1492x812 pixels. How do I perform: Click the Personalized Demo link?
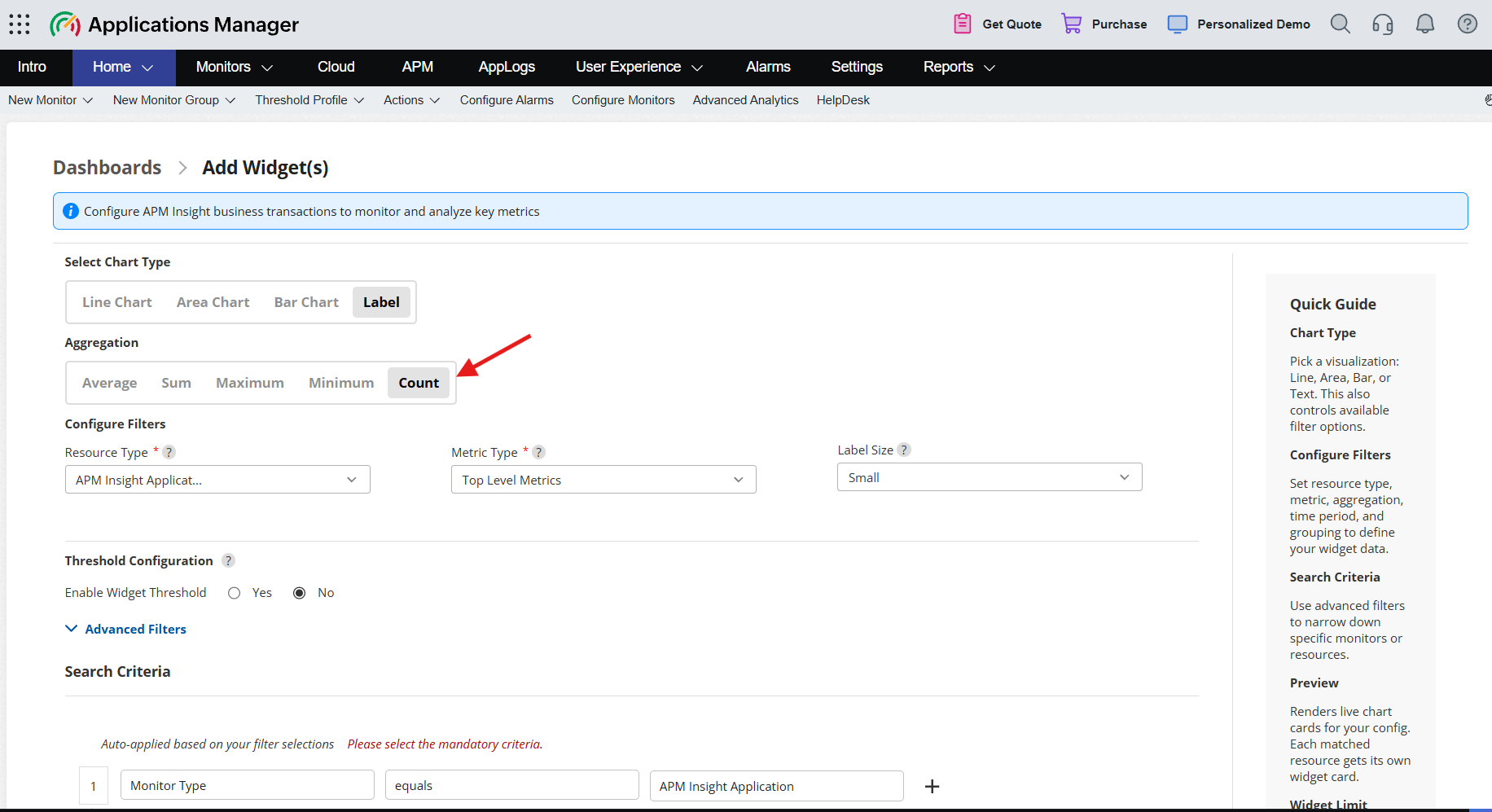point(1253,24)
